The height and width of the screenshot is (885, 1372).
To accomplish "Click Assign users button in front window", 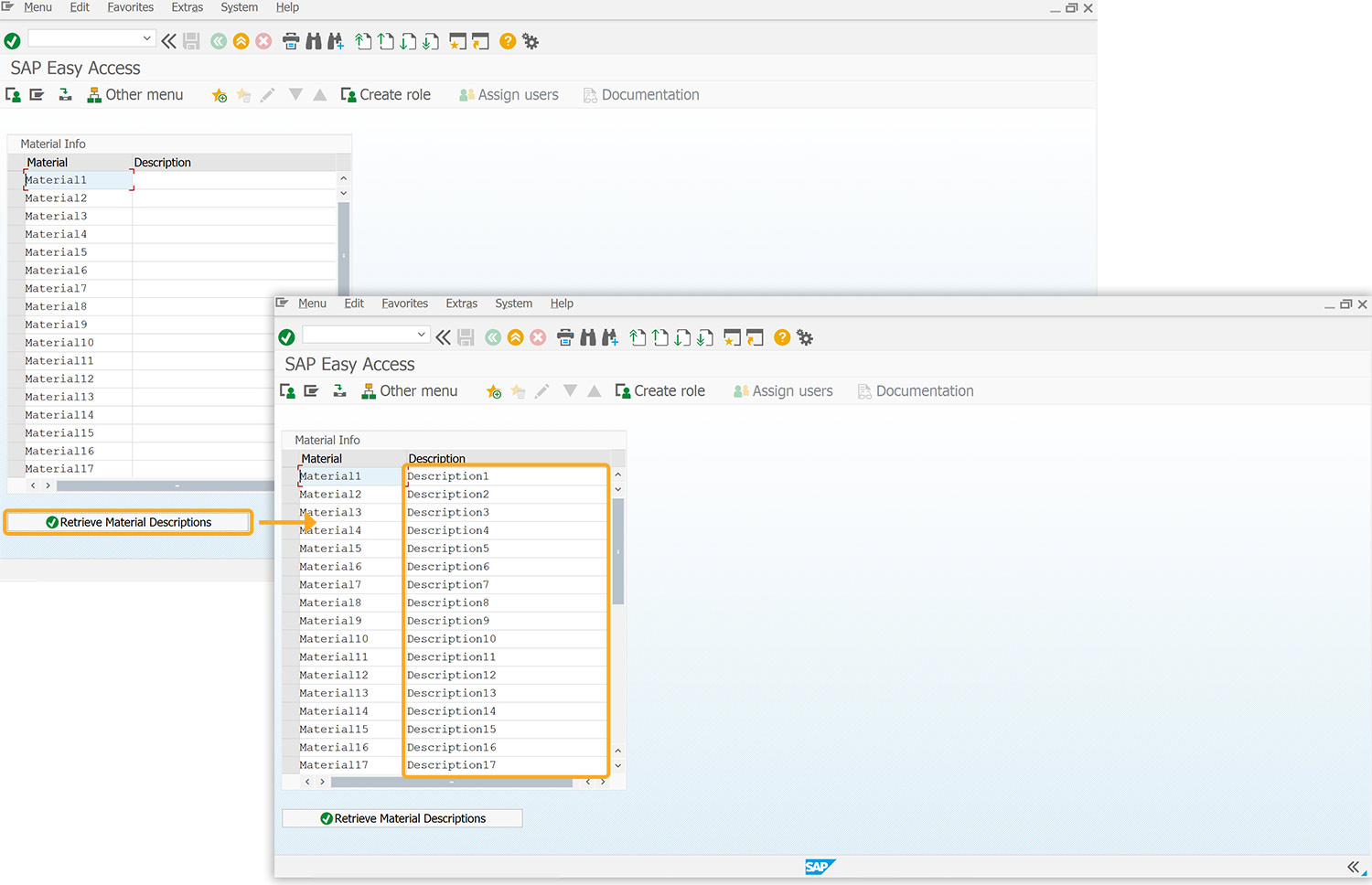I will (784, 391).
